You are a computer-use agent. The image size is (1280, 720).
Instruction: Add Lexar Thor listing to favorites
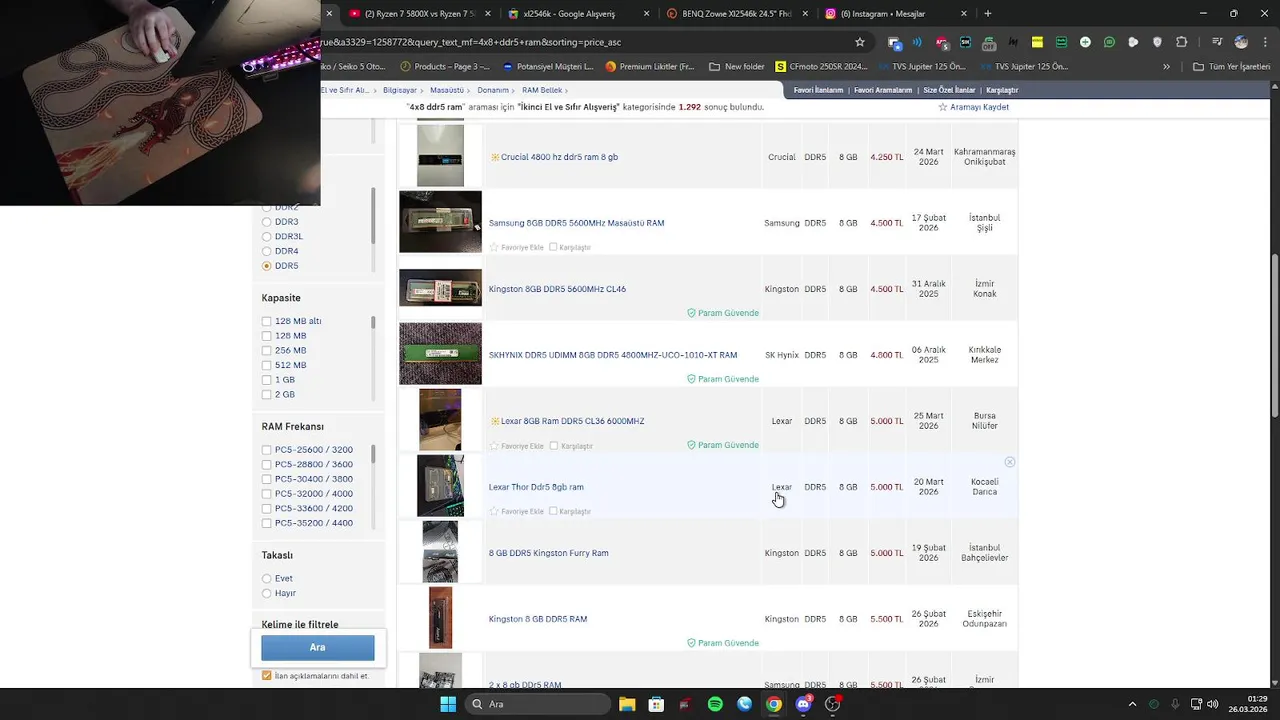(494, 511)
